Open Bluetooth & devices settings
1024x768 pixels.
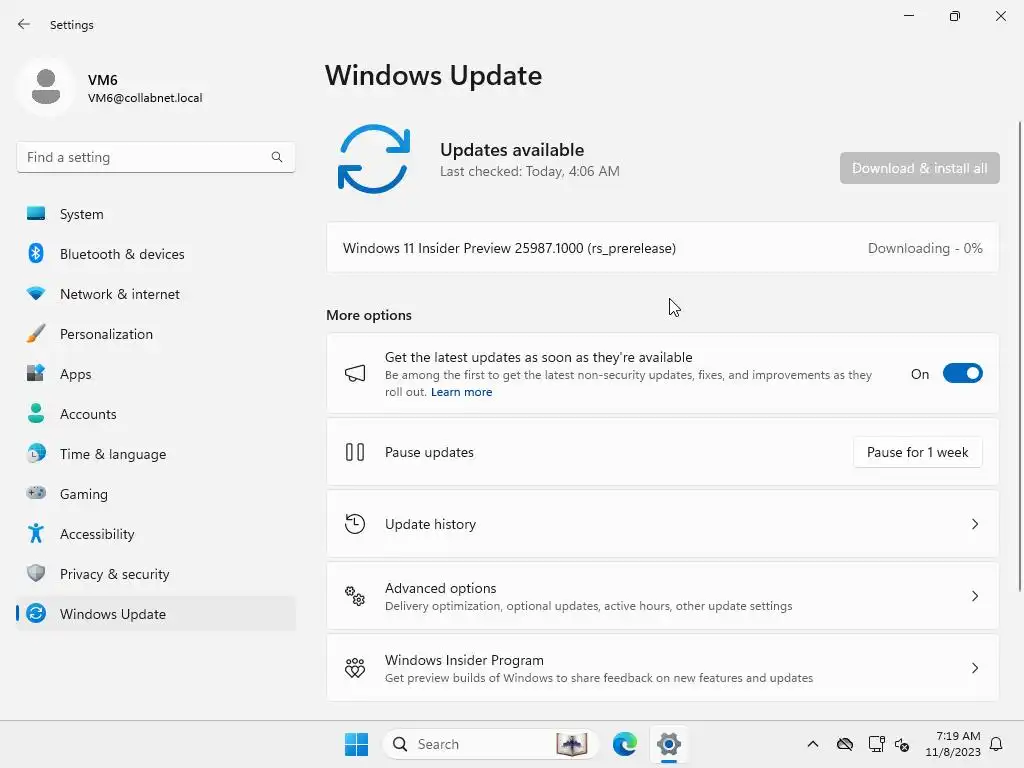tap(155, 253)
